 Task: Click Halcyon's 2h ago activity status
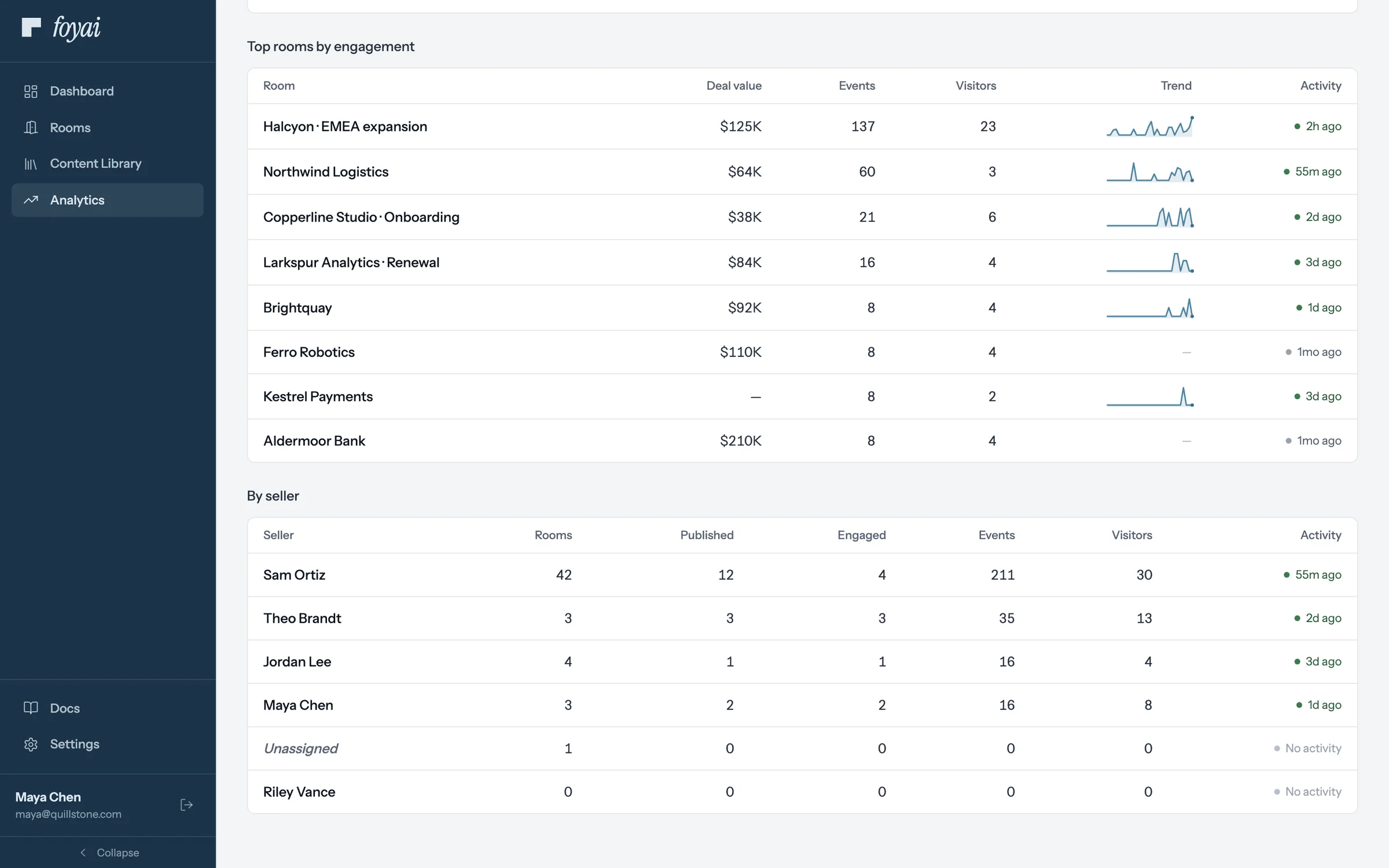pyautogui.click(x=1317, y=126)
